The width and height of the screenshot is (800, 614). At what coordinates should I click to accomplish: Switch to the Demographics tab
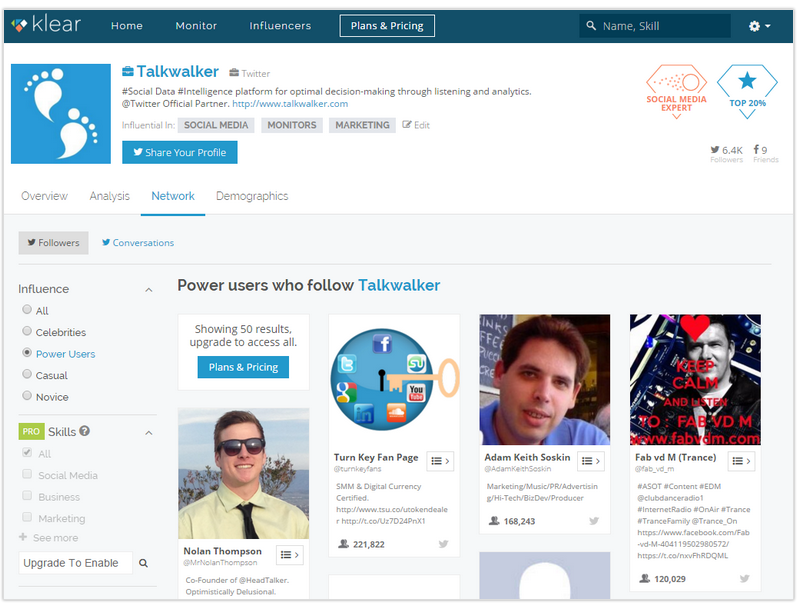tap(252, 196)
